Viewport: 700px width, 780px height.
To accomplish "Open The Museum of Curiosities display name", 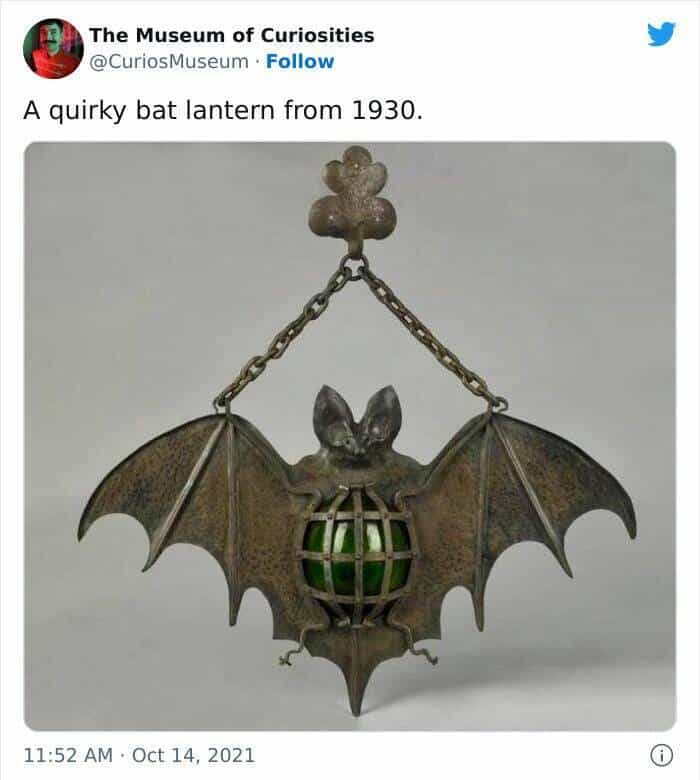I will pyautogui.click(x=231, y=35).
